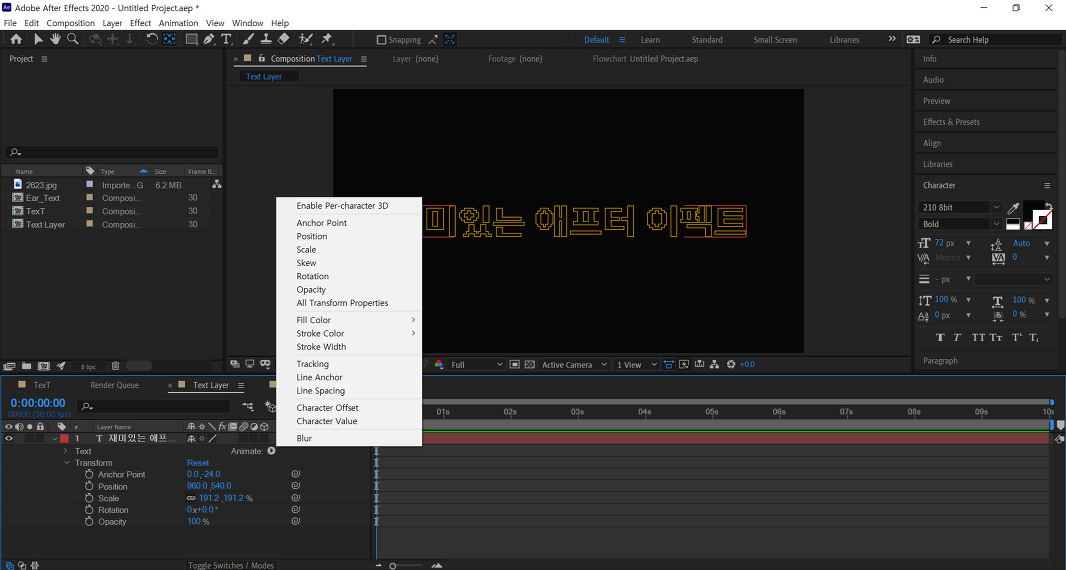Select the Puppet Pin tool
Screen dimensions: 1066x570
[x=327, y=39]
